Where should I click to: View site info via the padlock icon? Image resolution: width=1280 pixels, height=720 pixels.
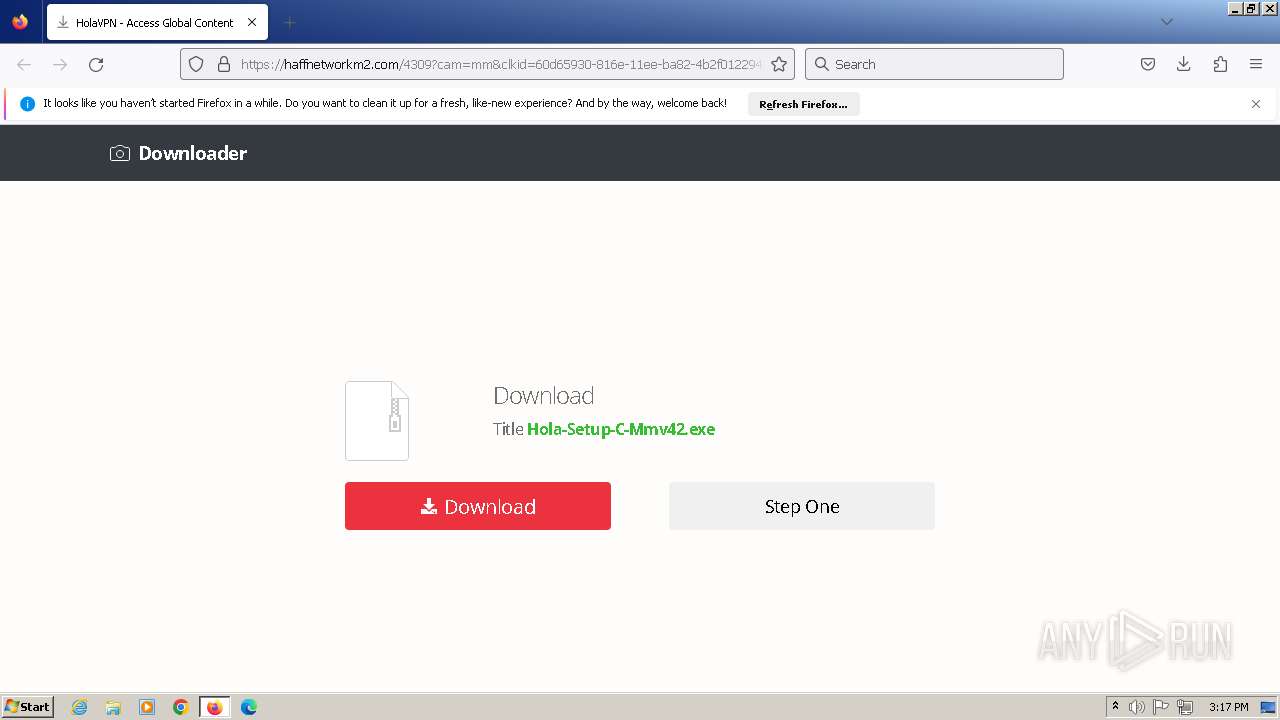[224, 64]
